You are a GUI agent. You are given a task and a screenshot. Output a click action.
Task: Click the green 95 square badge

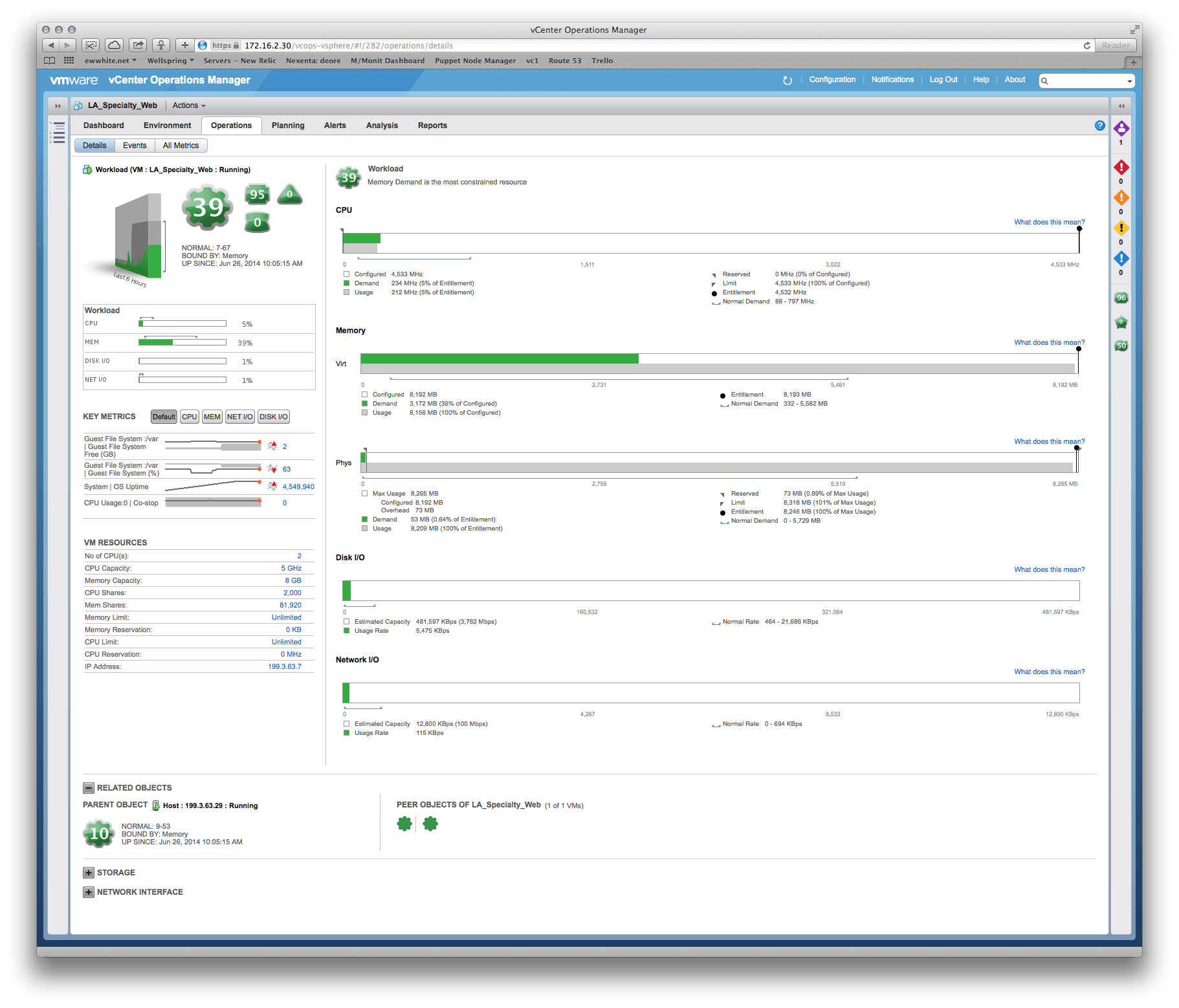[258, 194]
